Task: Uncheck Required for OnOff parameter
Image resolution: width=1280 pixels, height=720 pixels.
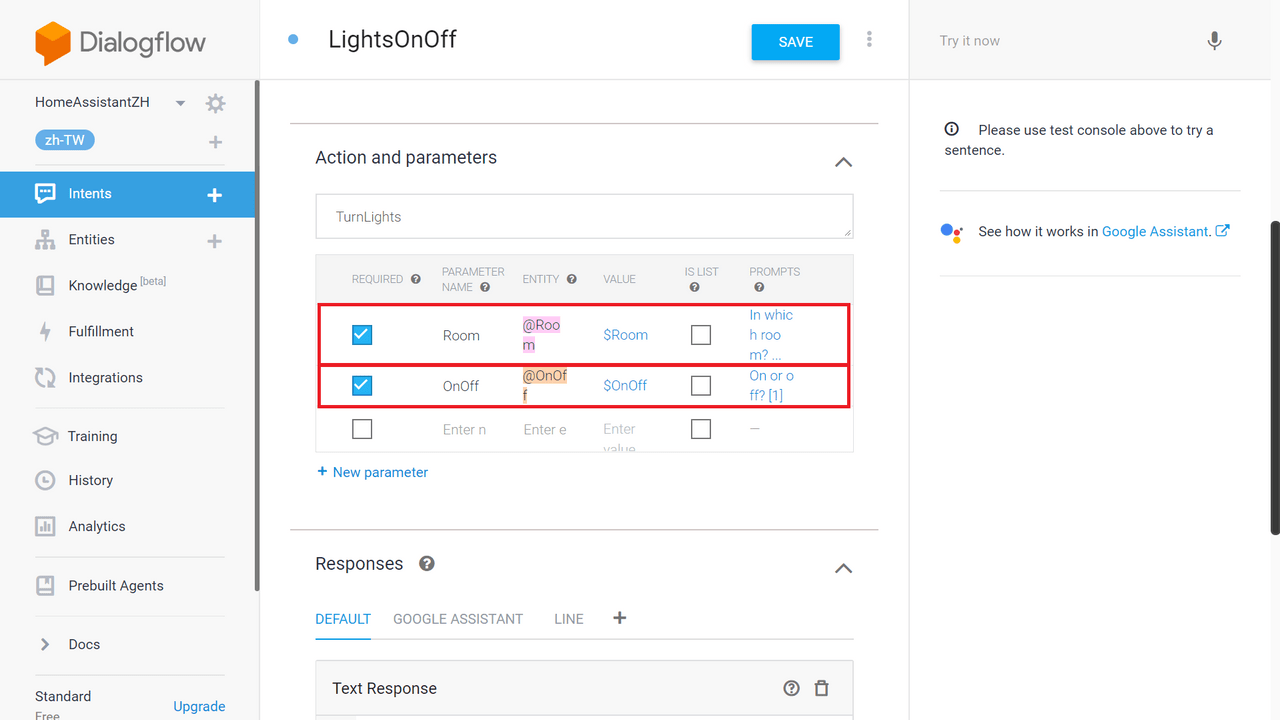Action: 362,385
